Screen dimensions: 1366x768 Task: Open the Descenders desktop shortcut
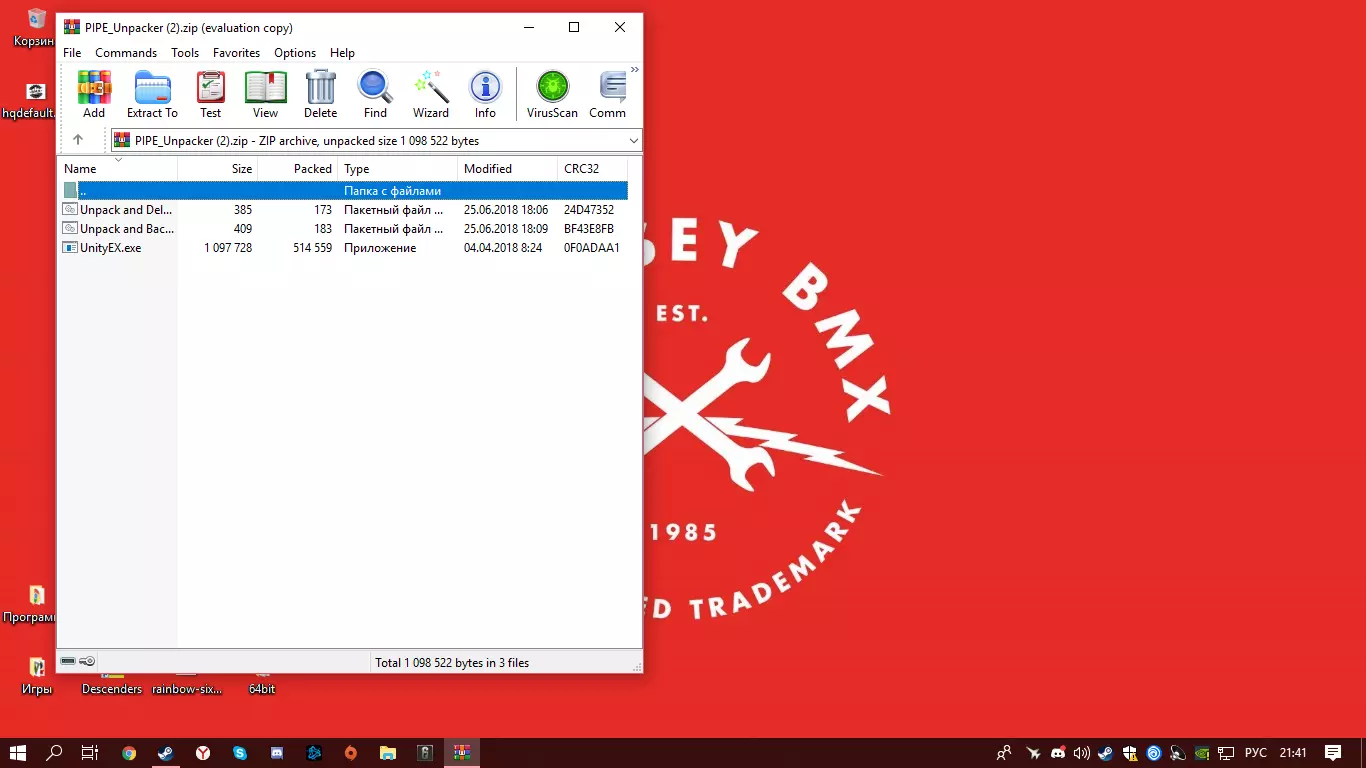pos(112,686)
